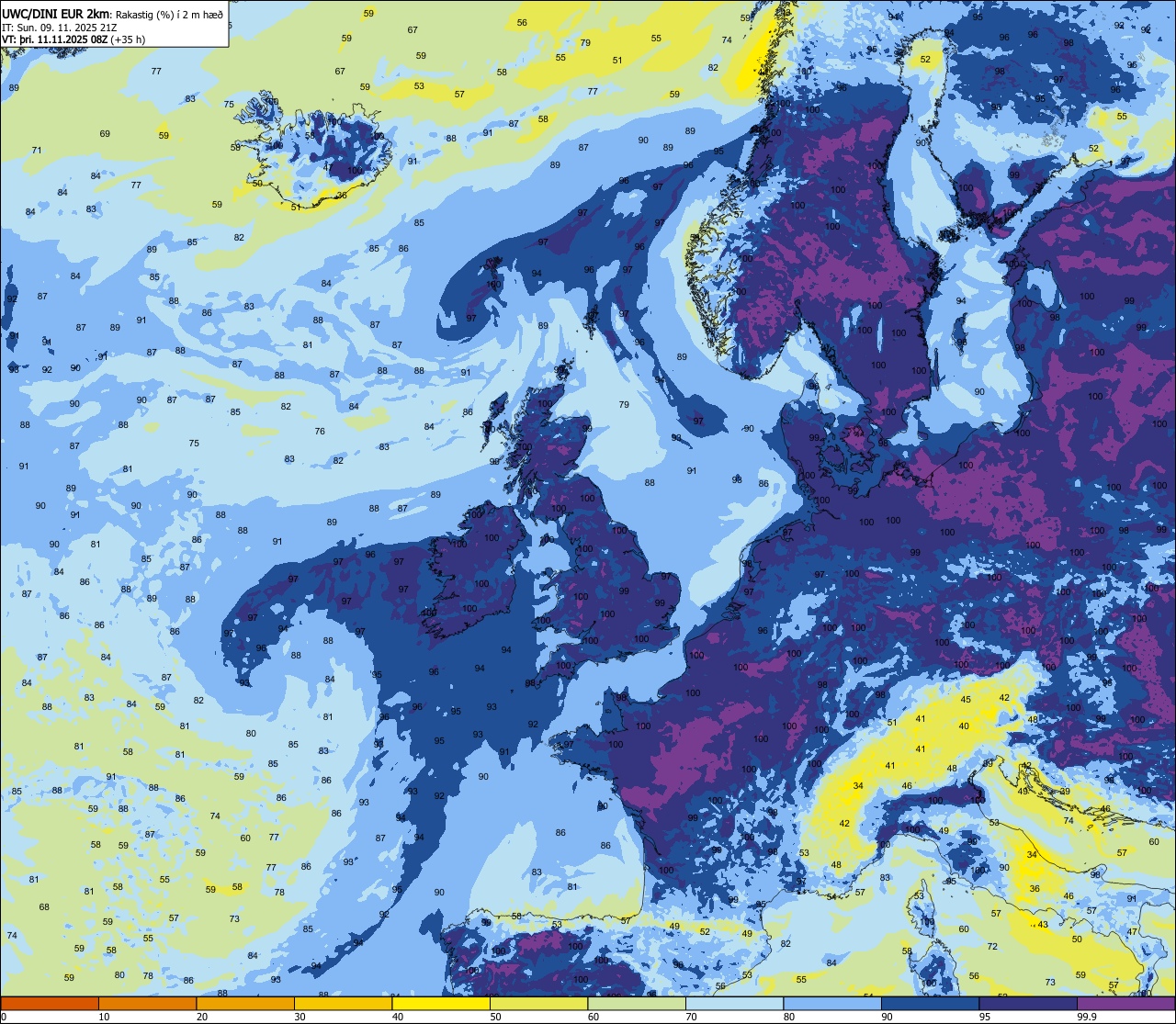Click the '99.9' legend tick label
This screenshot has width=1176, height=1024.
coord(1088,1017)
